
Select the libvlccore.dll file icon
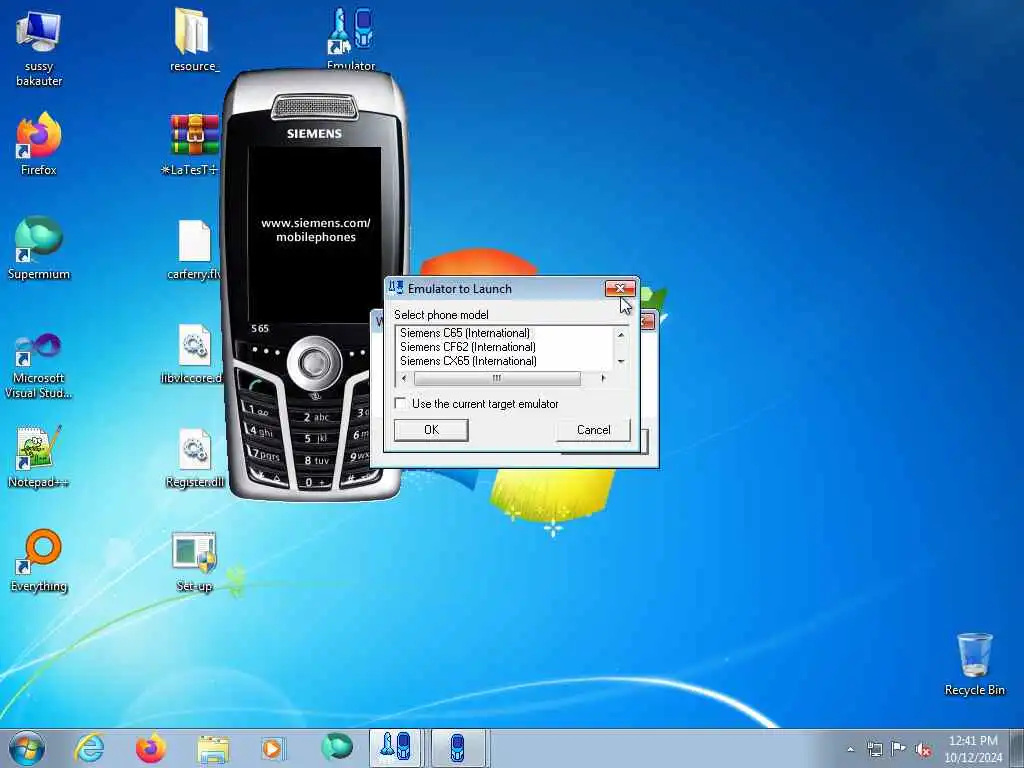tap(194, 353)
